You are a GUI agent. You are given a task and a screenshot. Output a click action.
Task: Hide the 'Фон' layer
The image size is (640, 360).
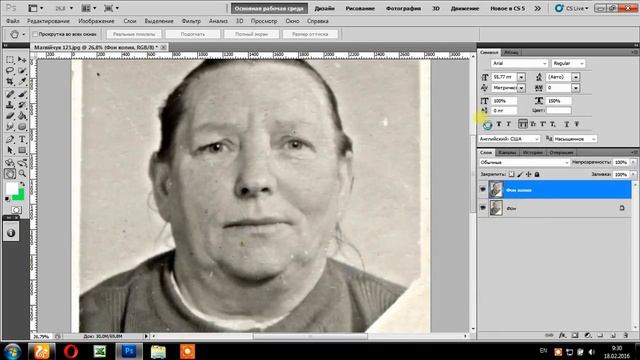point(483,208)
